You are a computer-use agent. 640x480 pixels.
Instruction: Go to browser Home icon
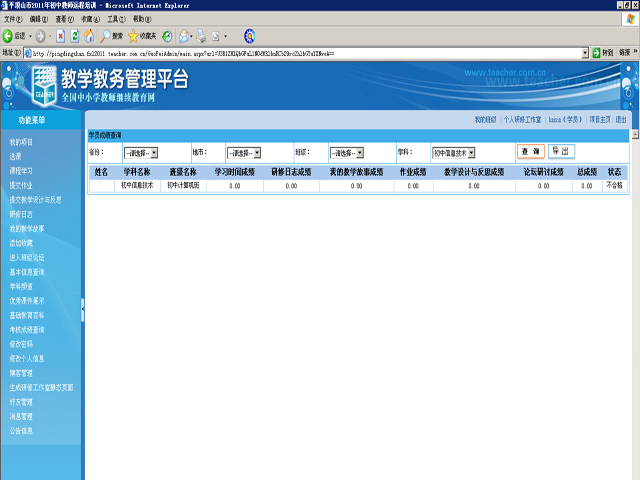tap(89, 36)
